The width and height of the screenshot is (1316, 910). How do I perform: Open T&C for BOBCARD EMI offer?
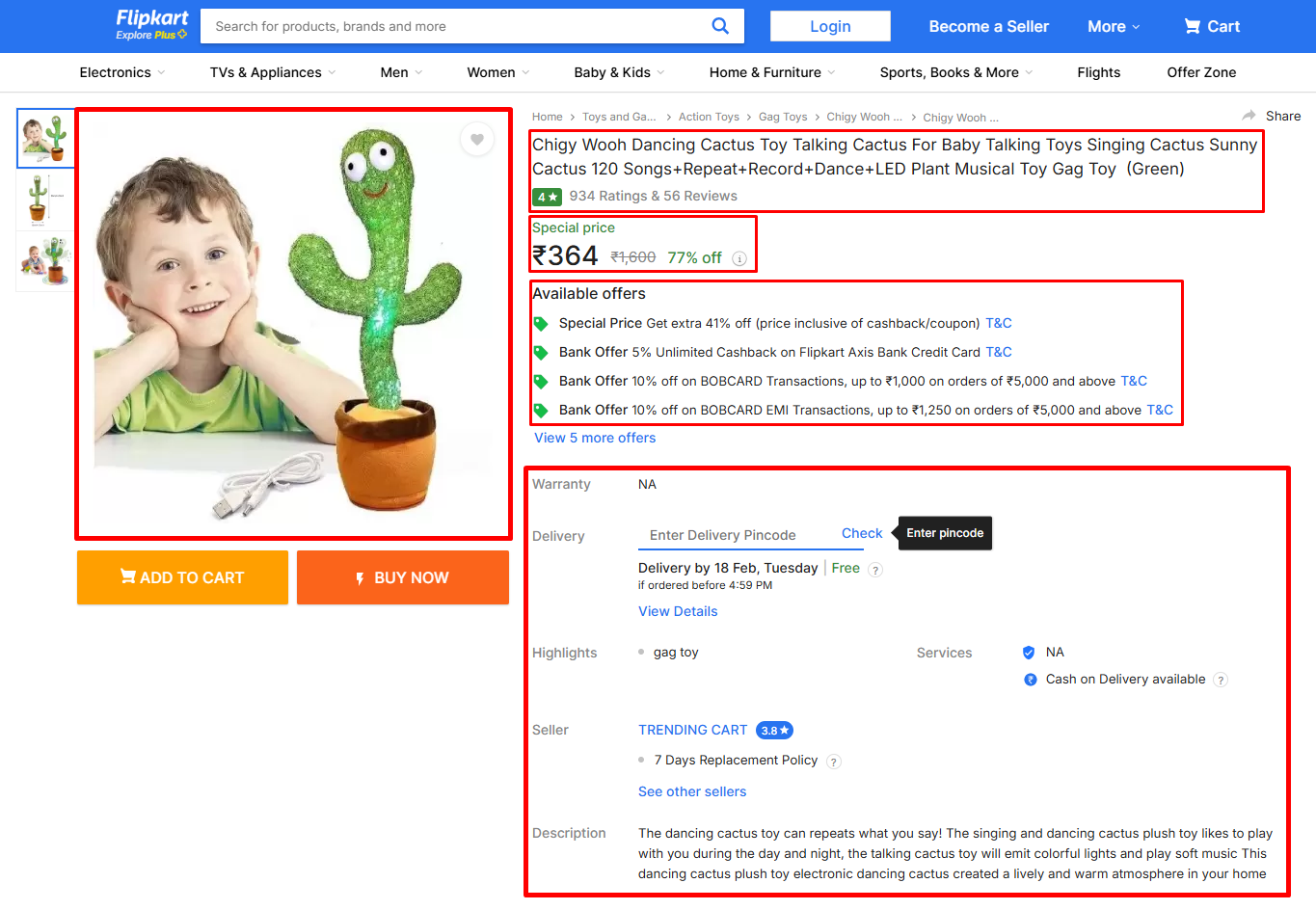[x=1160, y=410]
